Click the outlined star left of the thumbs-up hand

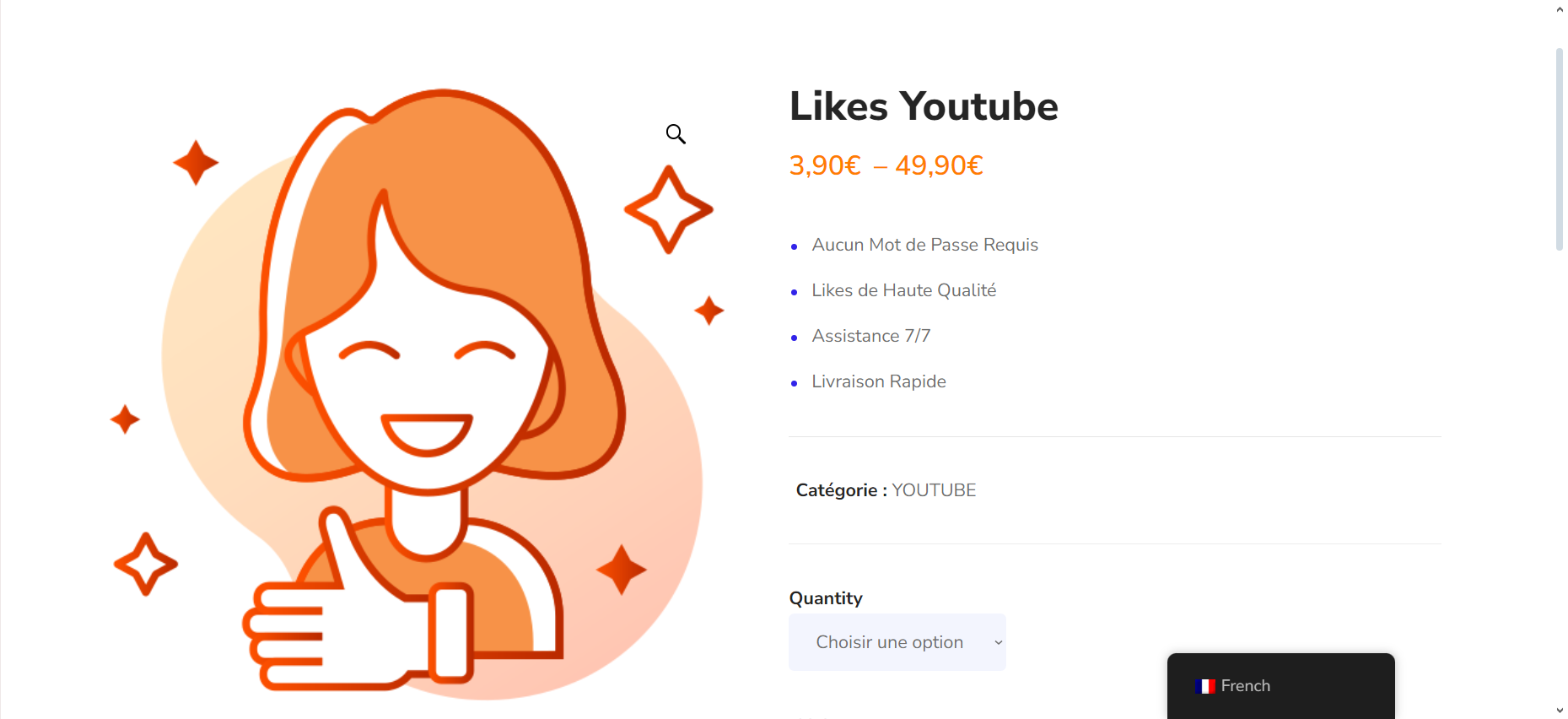tap(146, 564)
